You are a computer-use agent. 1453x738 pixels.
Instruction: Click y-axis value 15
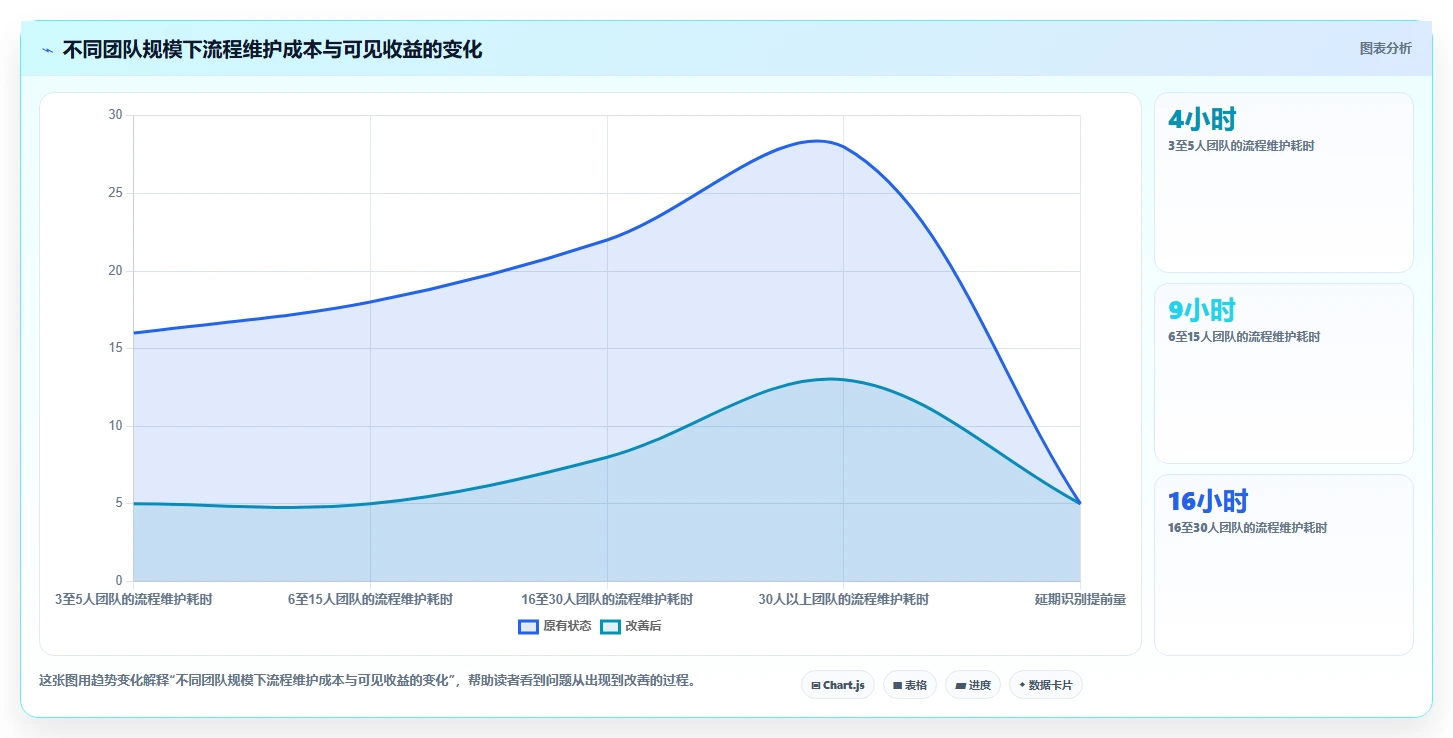(115, 348)
